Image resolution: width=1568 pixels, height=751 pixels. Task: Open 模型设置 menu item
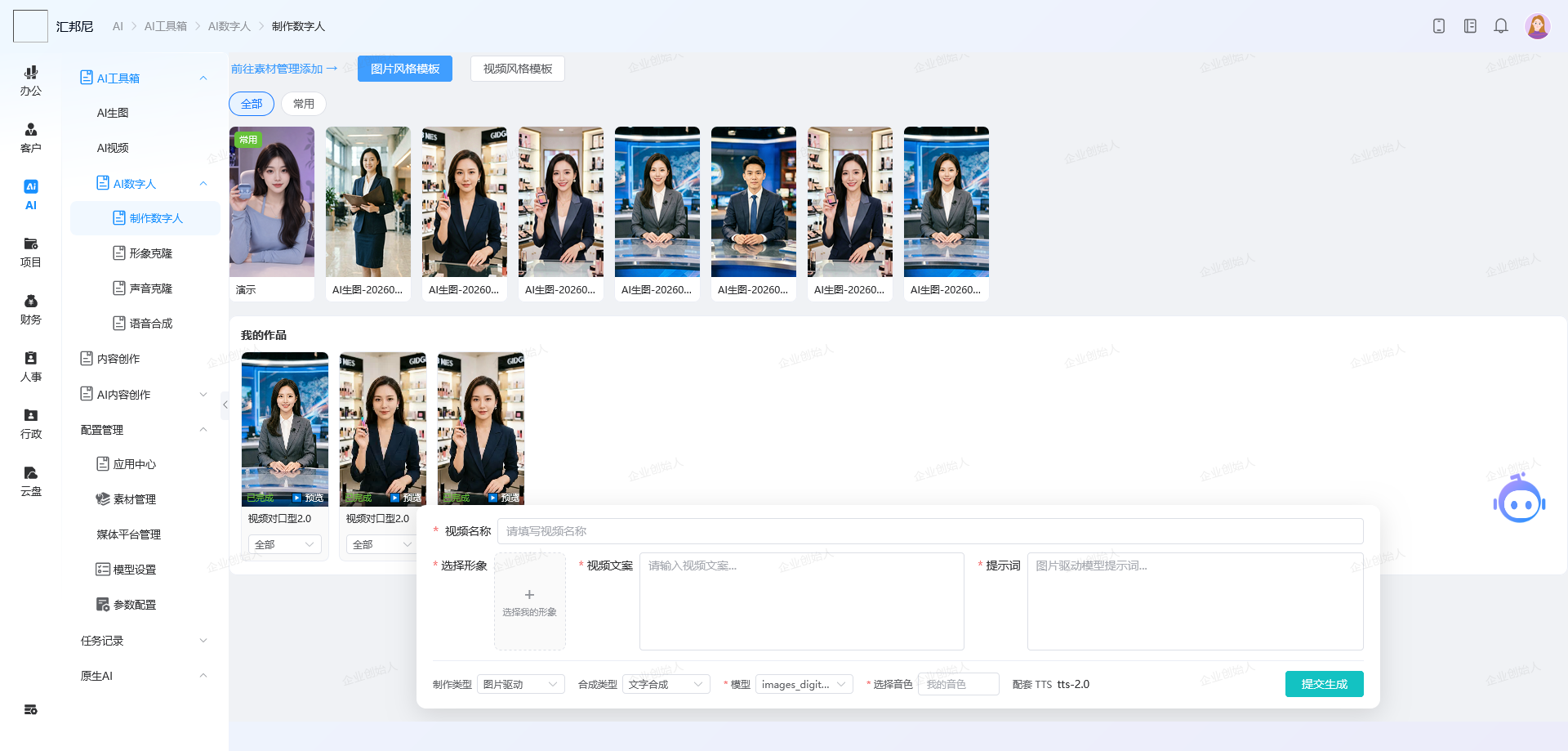[135, 570]
